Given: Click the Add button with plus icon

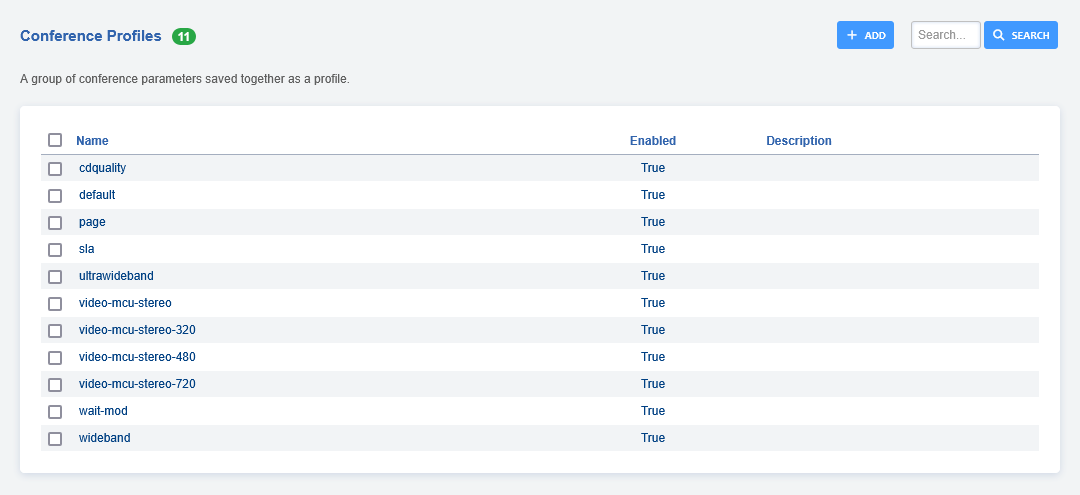Looking at the screenshot, I should coord(865,35).
